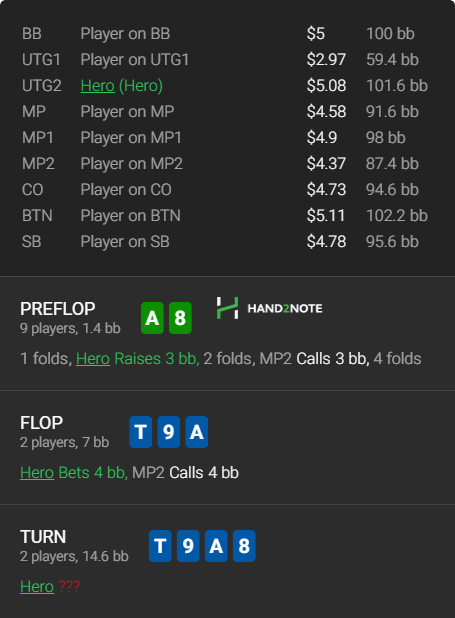Click the TURN section heading
Viewport: 455px width, 618px height.
click(x=43, y=536)
